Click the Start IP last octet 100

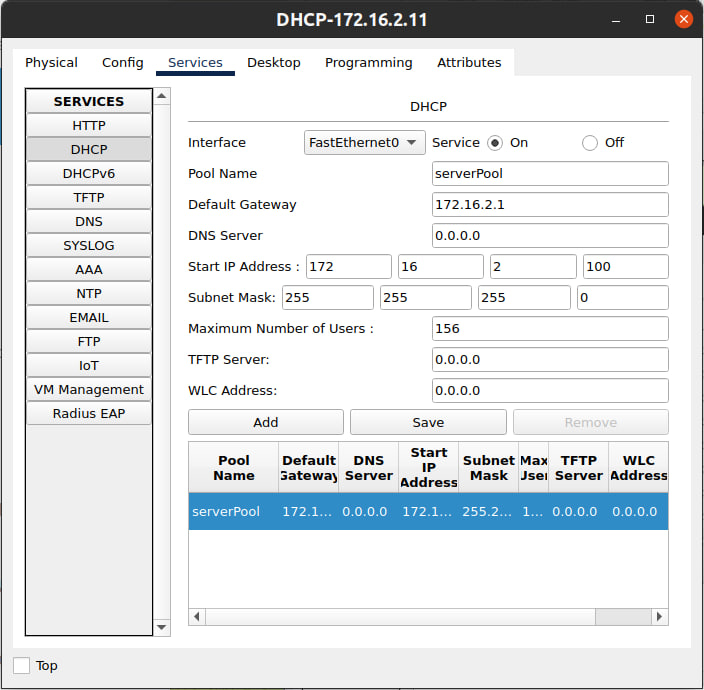click(x=626, y=266)
